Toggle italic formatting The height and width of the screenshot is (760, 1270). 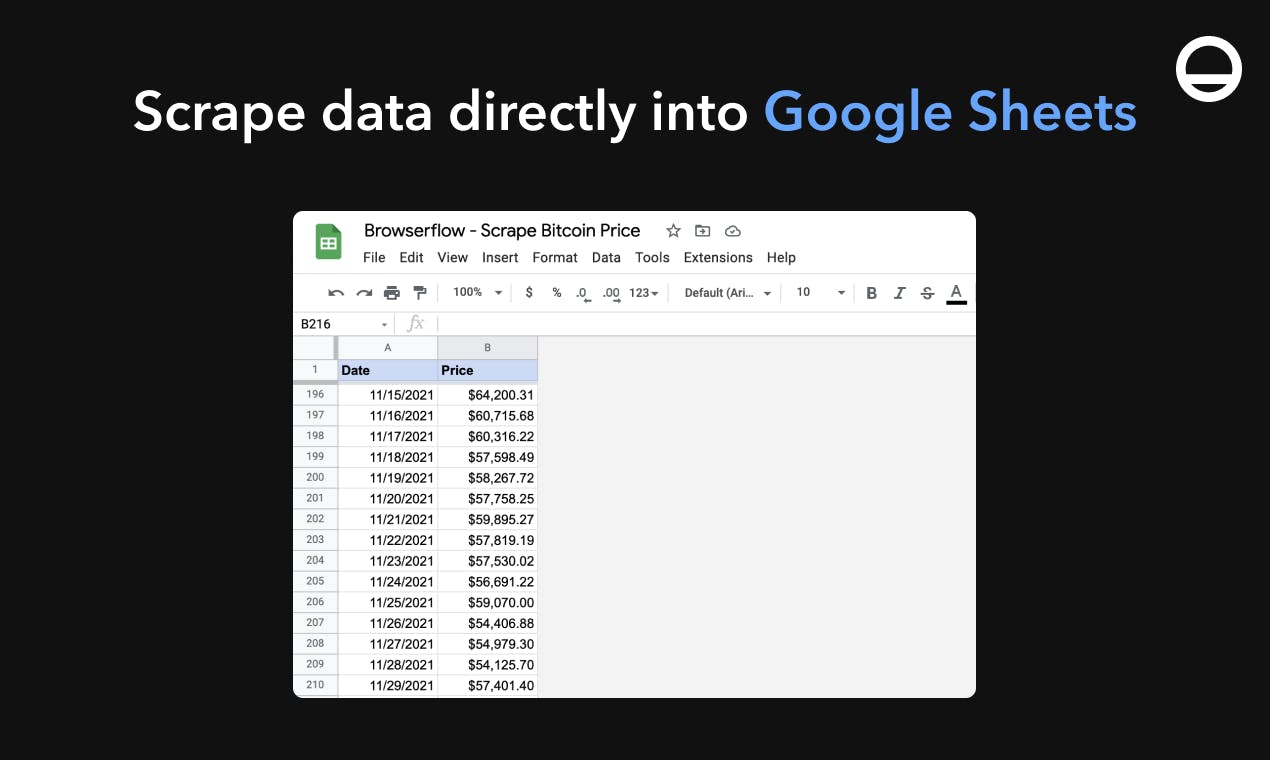coord(899,293)
